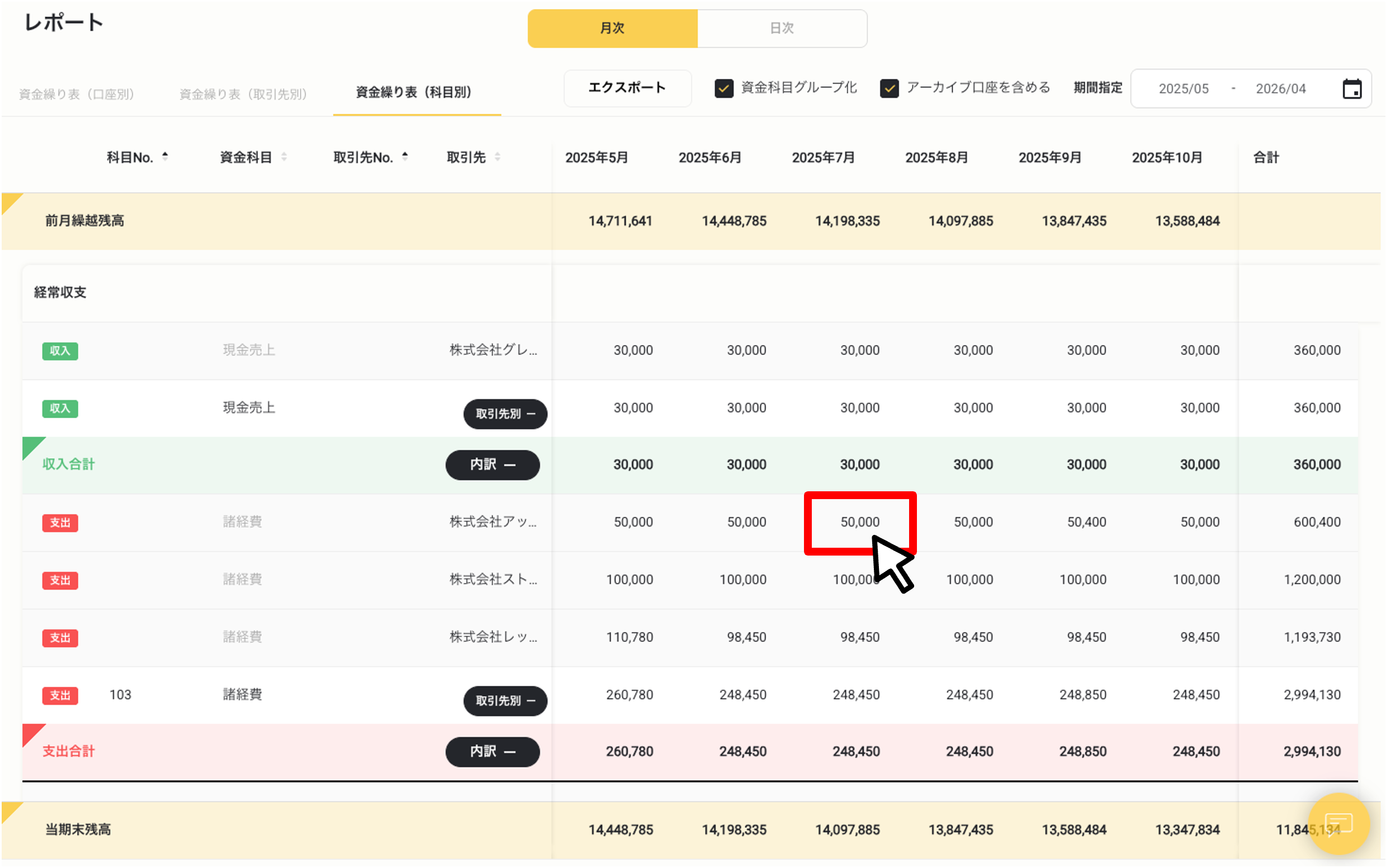Screen dimensions: 1386x868
Task: Collapse 内訳 under 収入合計 row
Action: click(492, 465)
